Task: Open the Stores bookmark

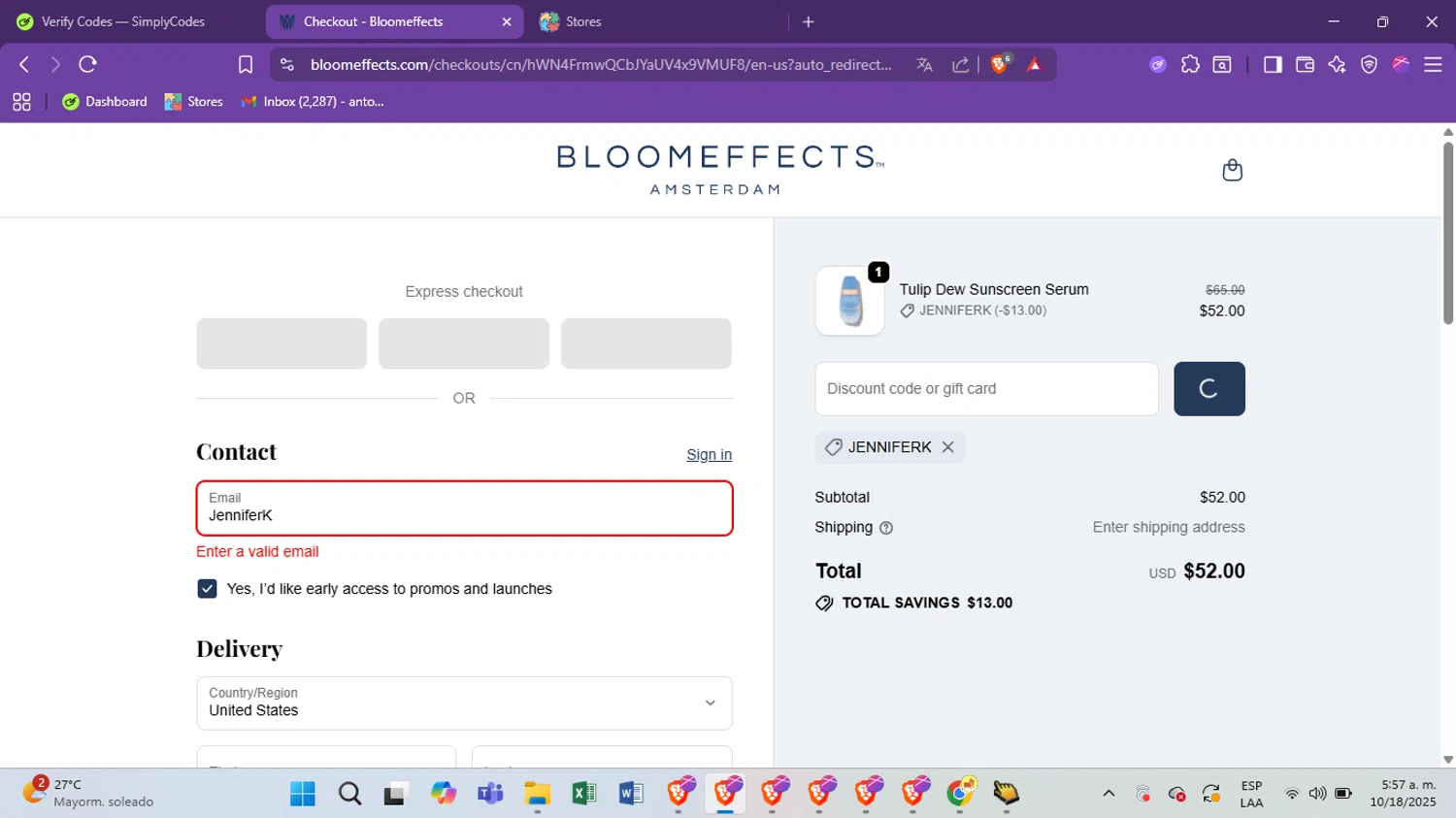Action: point(193,102)
